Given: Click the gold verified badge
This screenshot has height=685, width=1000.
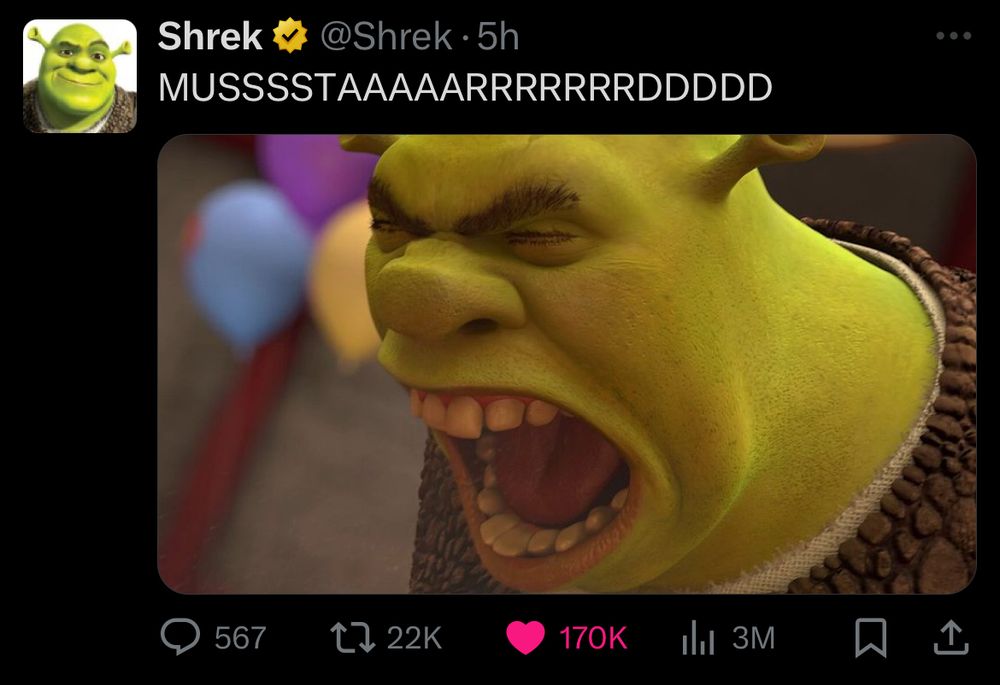Looking at the screenshot, I should point(290,36).
